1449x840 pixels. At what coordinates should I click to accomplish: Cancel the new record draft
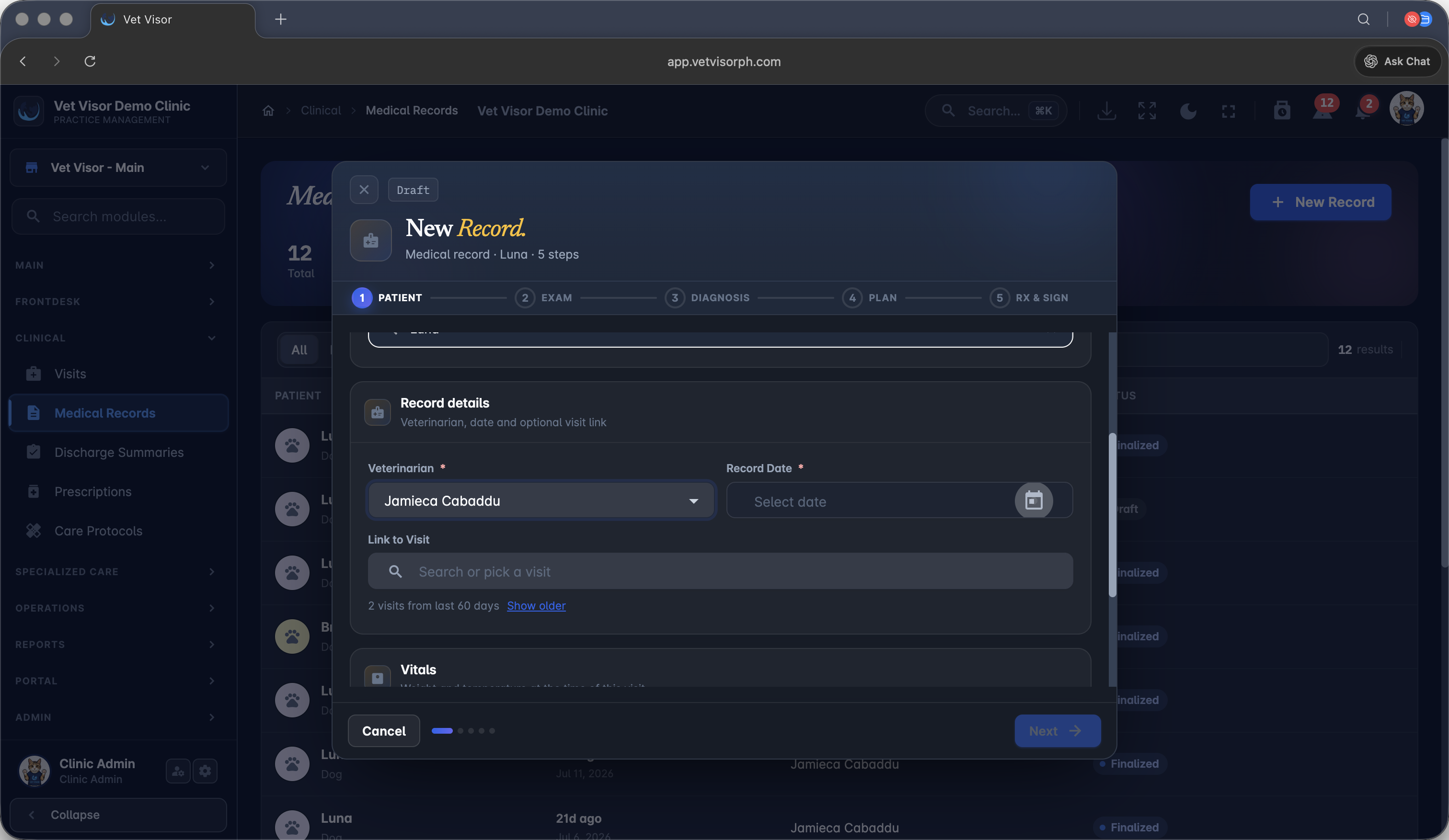pos(383,731)
